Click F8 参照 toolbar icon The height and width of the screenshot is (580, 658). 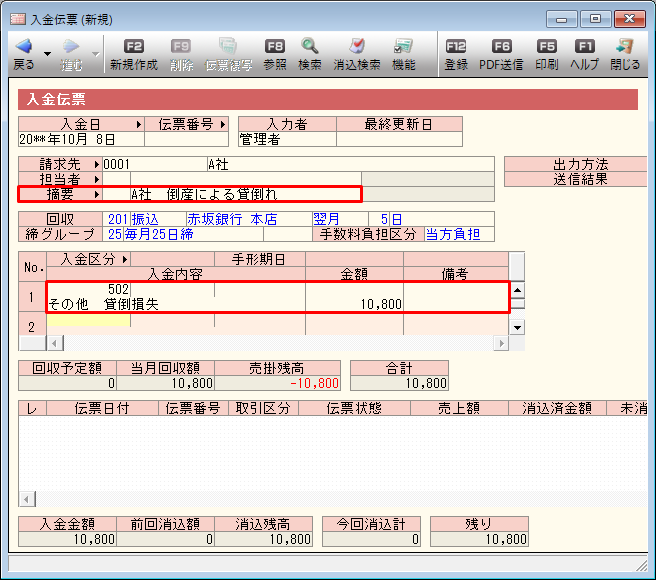coord(275,46)
